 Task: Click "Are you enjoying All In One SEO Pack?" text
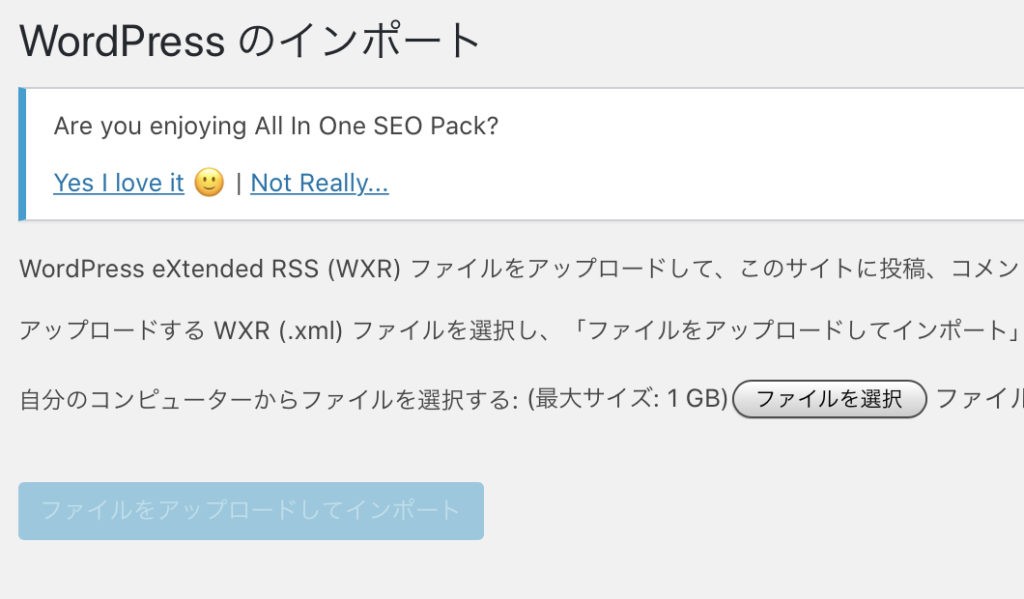(276, 125)
